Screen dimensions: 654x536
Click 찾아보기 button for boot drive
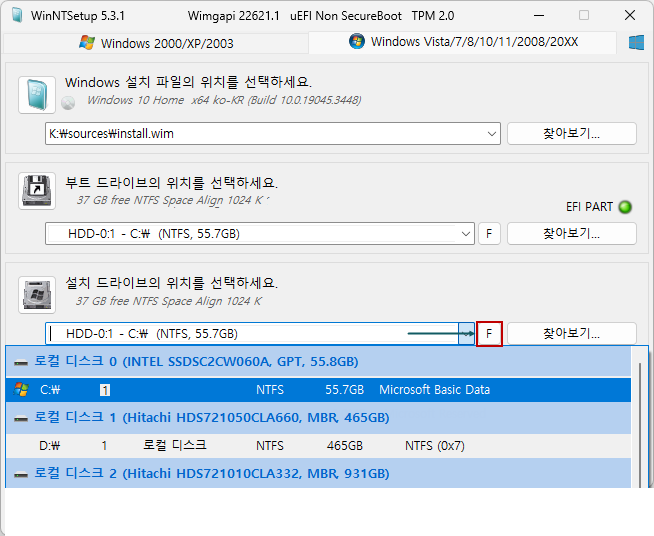click(571, 234)
